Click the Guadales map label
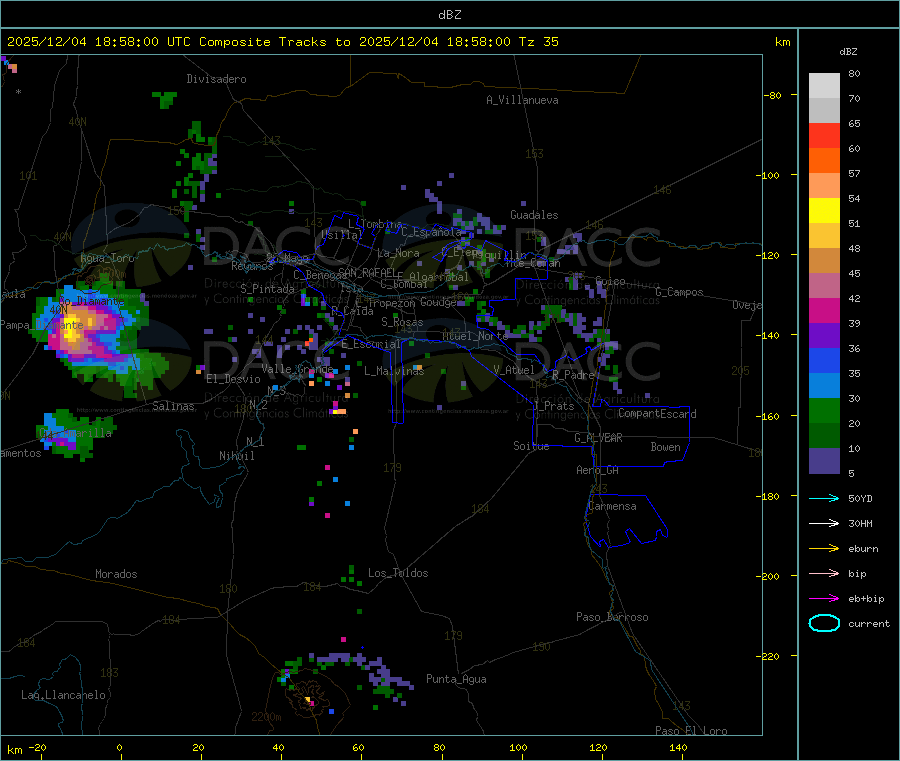 [x=534, y=215]
